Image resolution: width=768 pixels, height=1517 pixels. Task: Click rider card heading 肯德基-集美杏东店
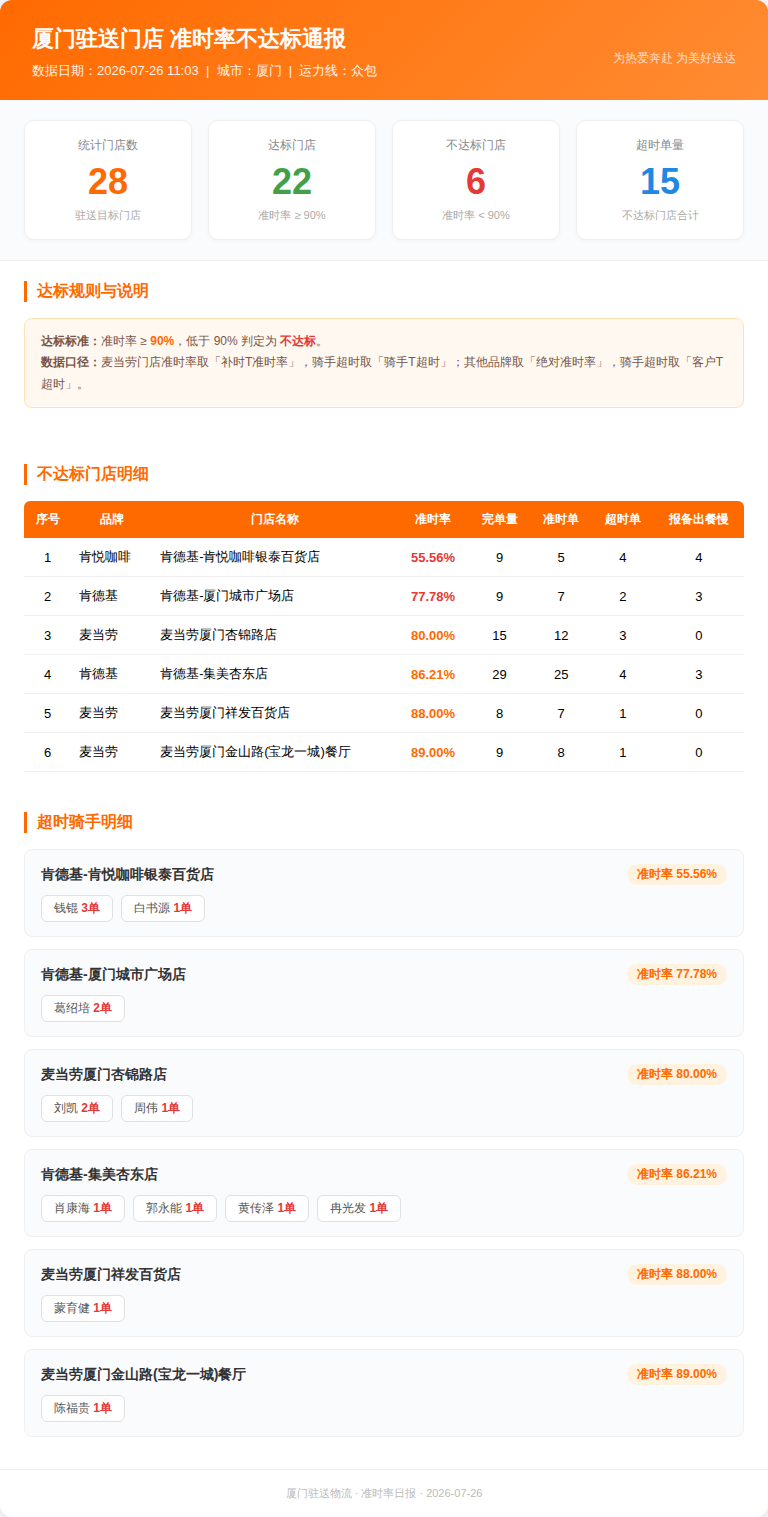(x=99, y=1174)
